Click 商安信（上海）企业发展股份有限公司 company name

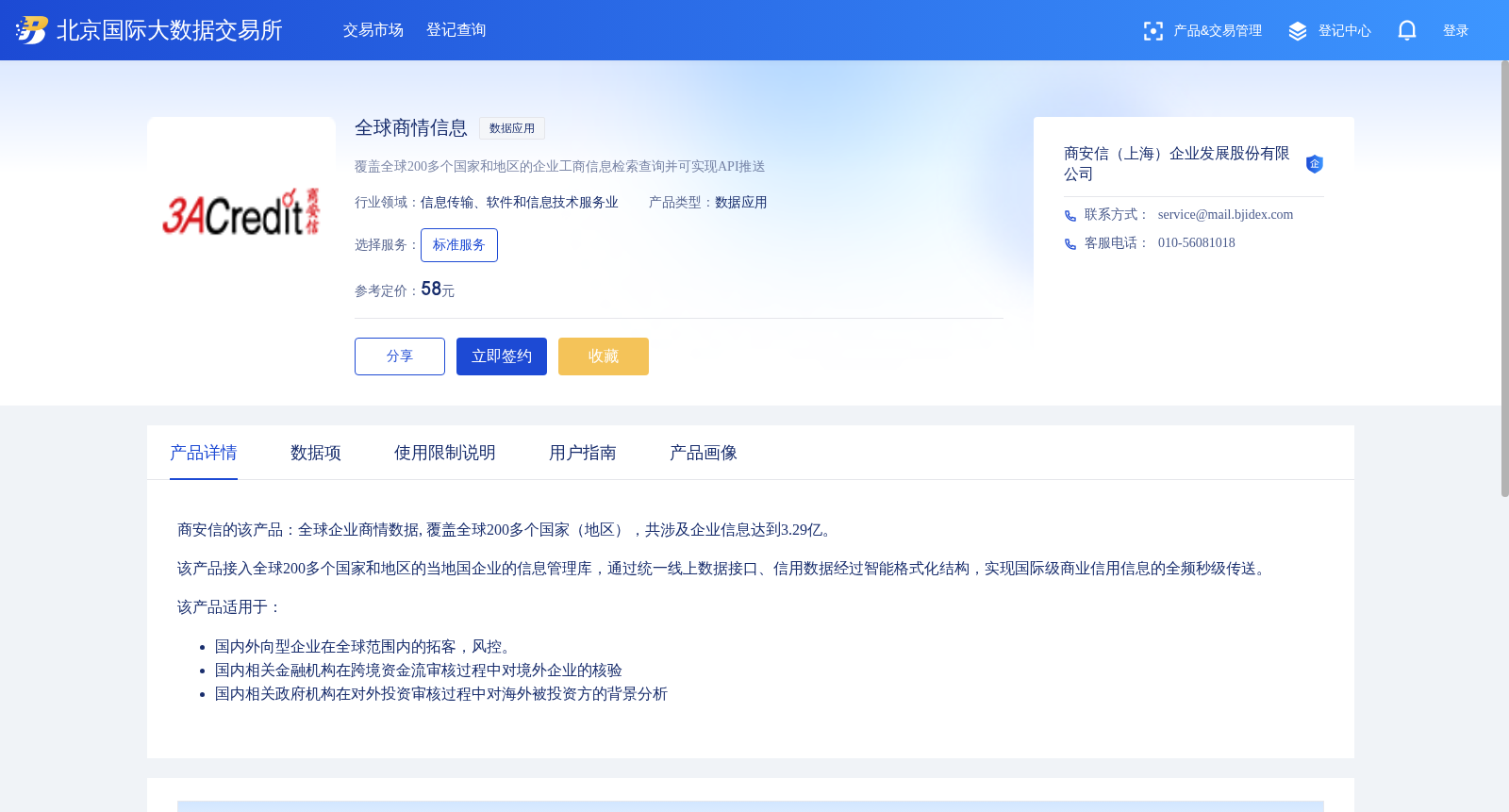click(1177, 164)
